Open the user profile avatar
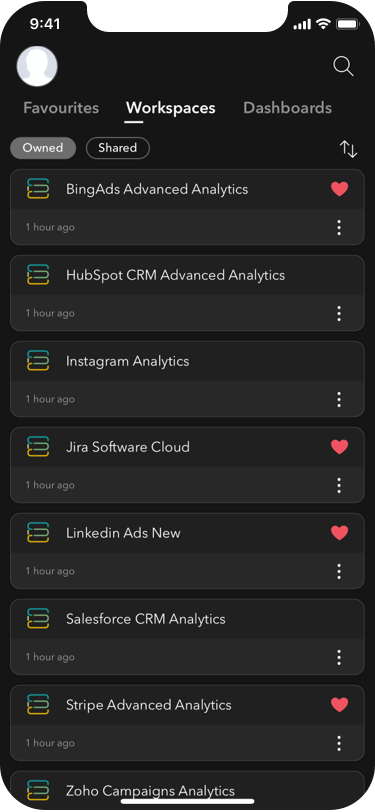 point(37,66)
